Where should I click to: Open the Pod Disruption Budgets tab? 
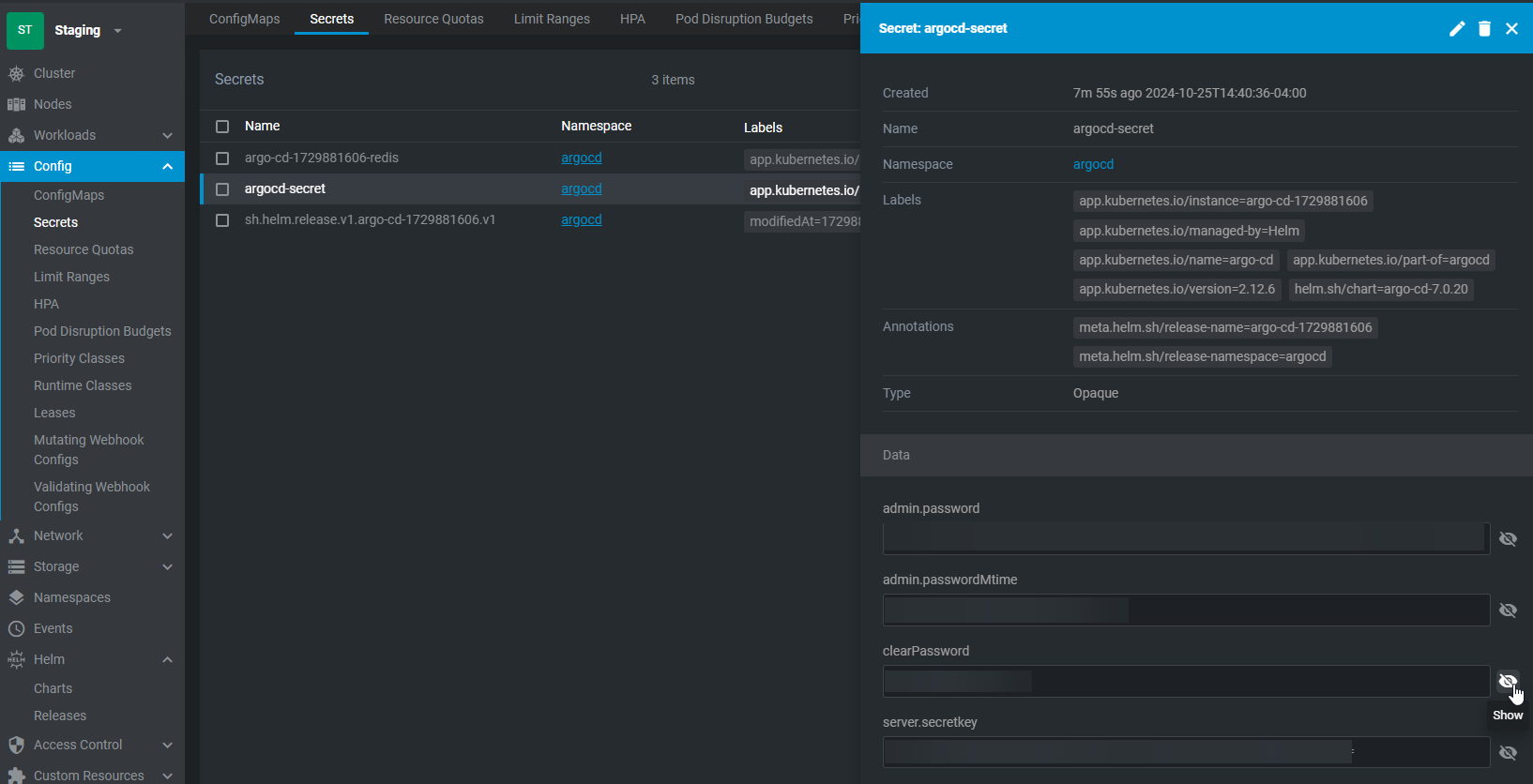(743, 19)
